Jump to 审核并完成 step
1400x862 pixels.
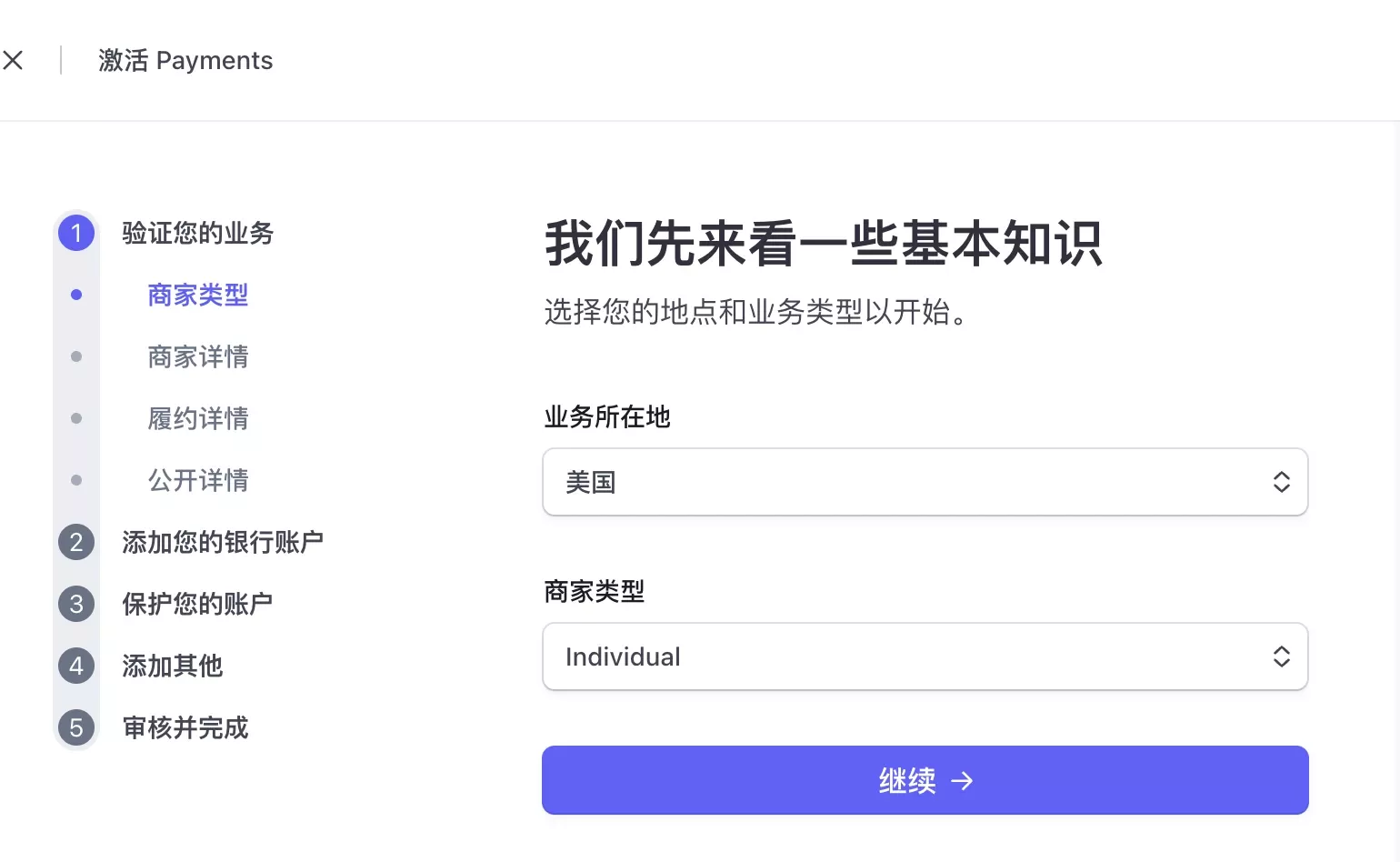coord(185,727)
